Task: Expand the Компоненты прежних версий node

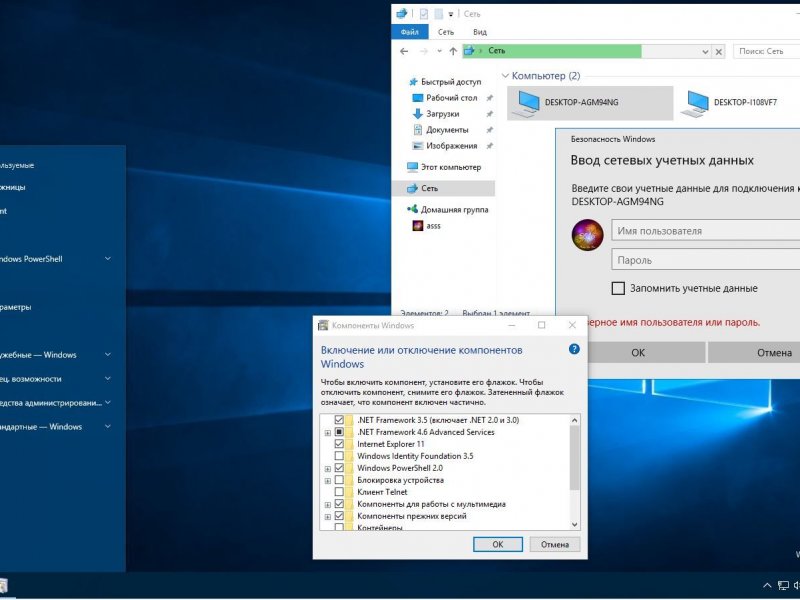Action: (x=328, y=516)
